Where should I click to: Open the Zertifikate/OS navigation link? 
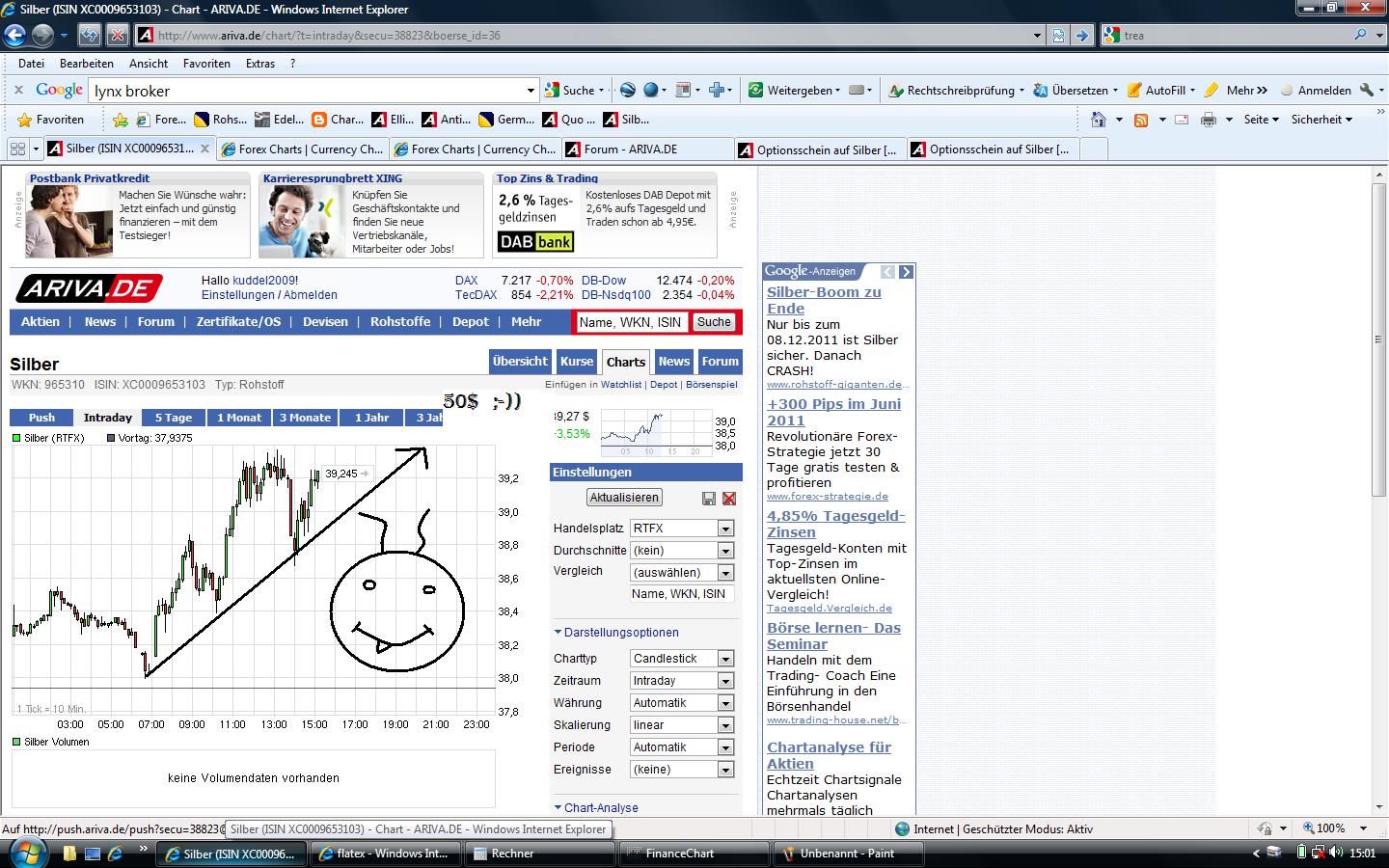[x=238, y=322]
